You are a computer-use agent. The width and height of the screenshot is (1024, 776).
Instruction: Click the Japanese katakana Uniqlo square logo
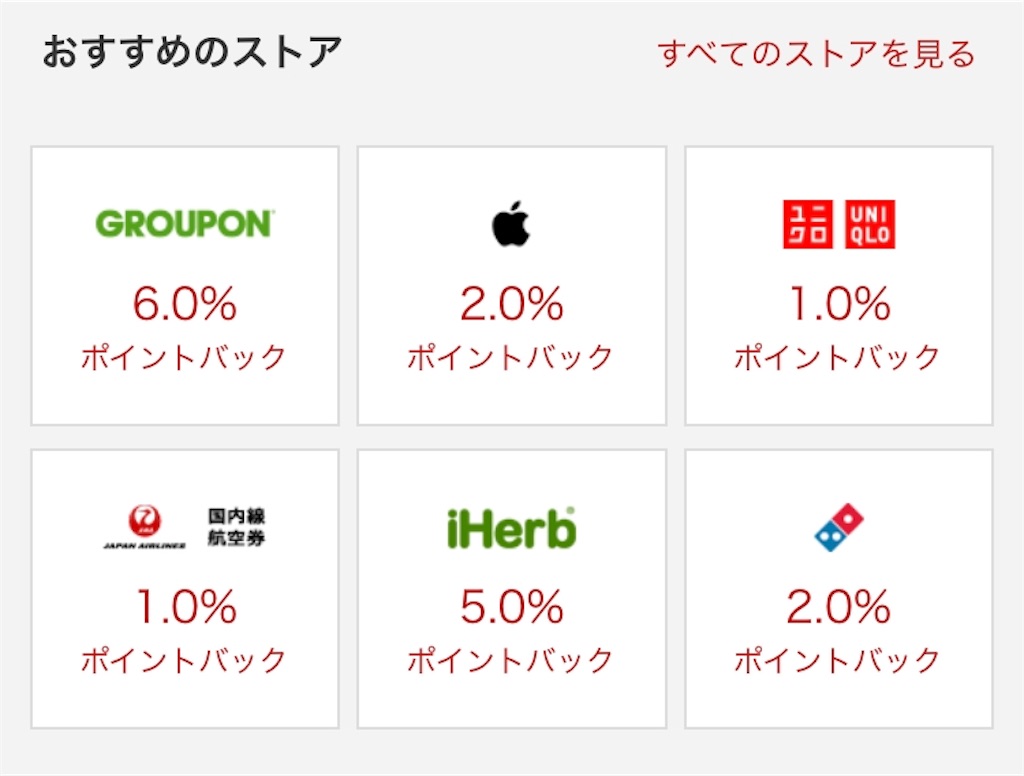[808, 224]
